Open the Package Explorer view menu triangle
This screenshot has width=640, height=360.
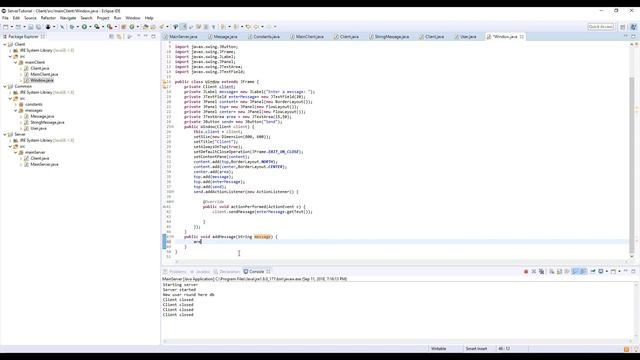pyautogui.click(x=139, y=37)
